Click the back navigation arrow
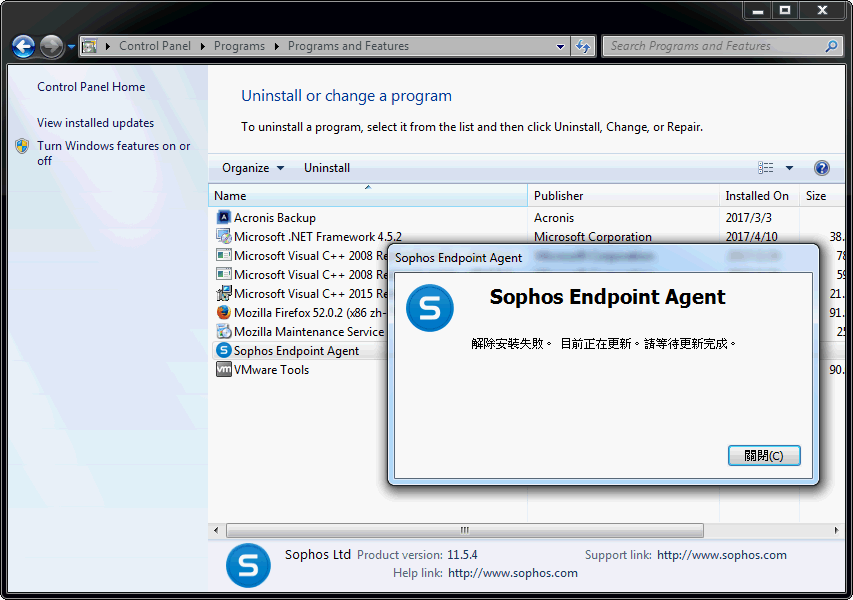 point(23,46)
